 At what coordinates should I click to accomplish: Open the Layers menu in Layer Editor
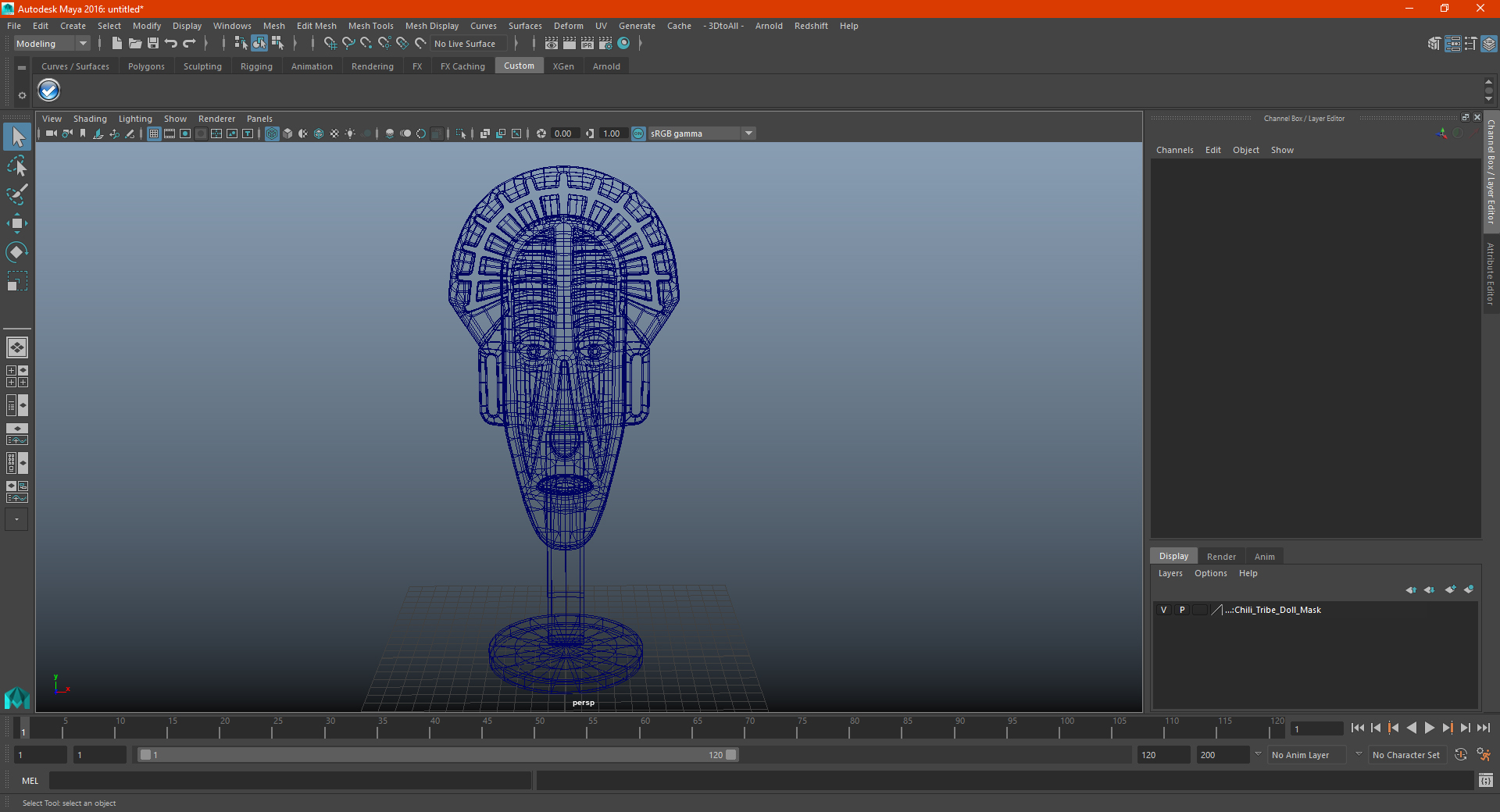[x=1170, y=573]
